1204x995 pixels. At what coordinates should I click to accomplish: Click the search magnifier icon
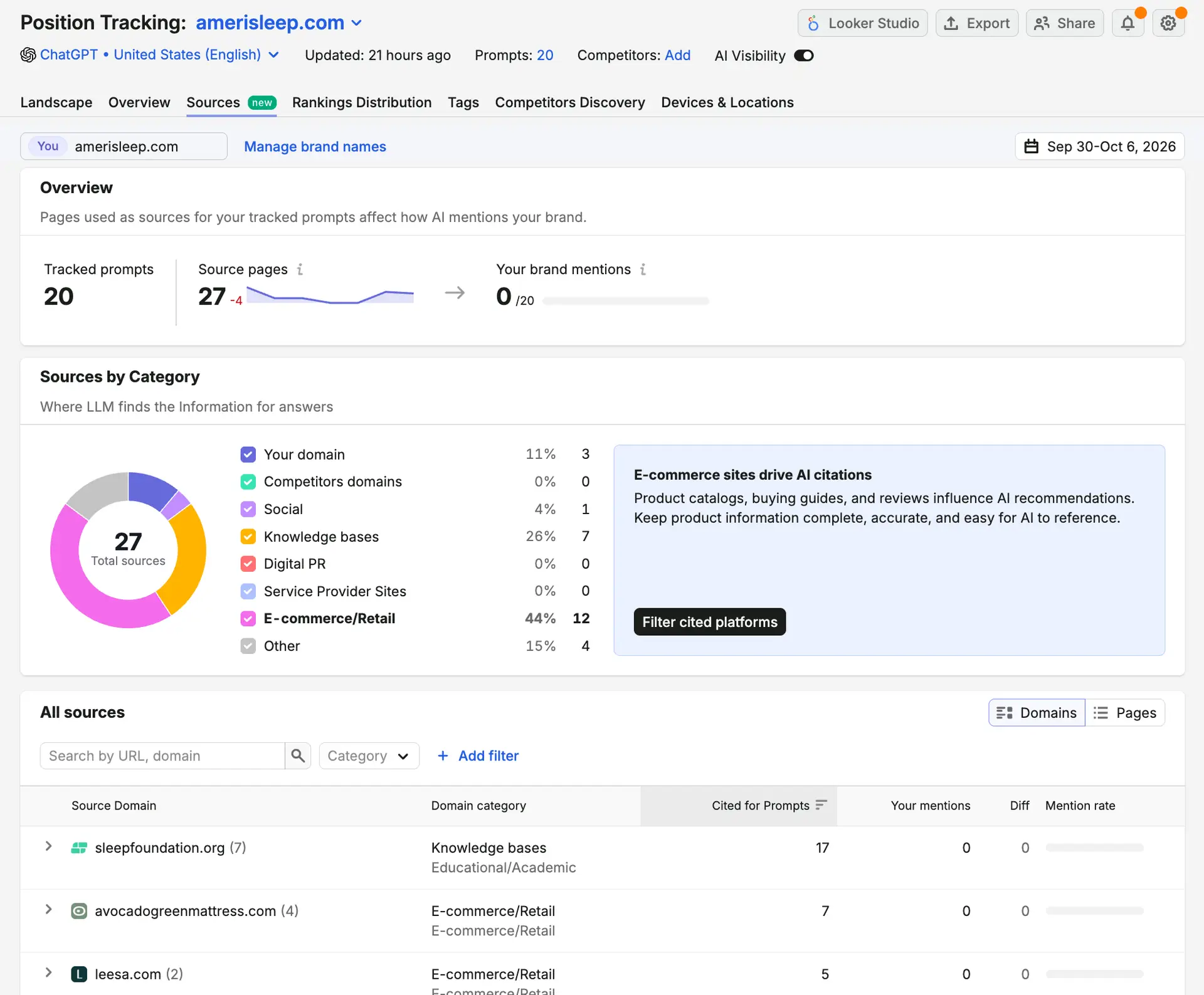[x=298, y=755]
